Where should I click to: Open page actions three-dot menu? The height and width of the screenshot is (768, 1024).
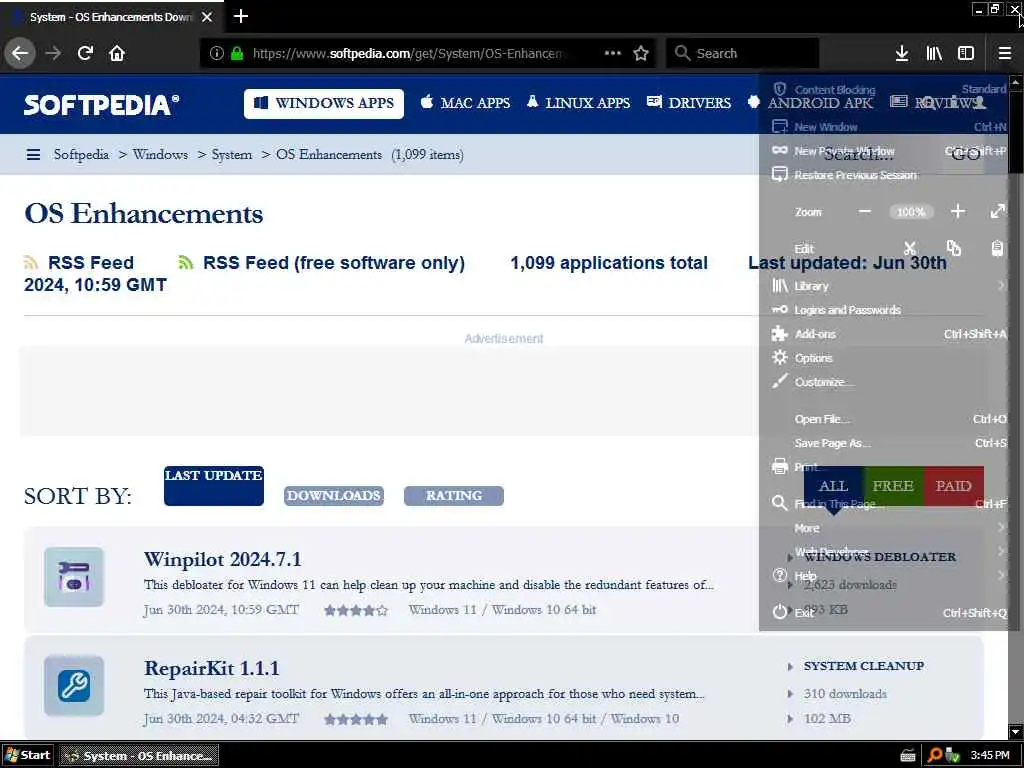(613, 53)
